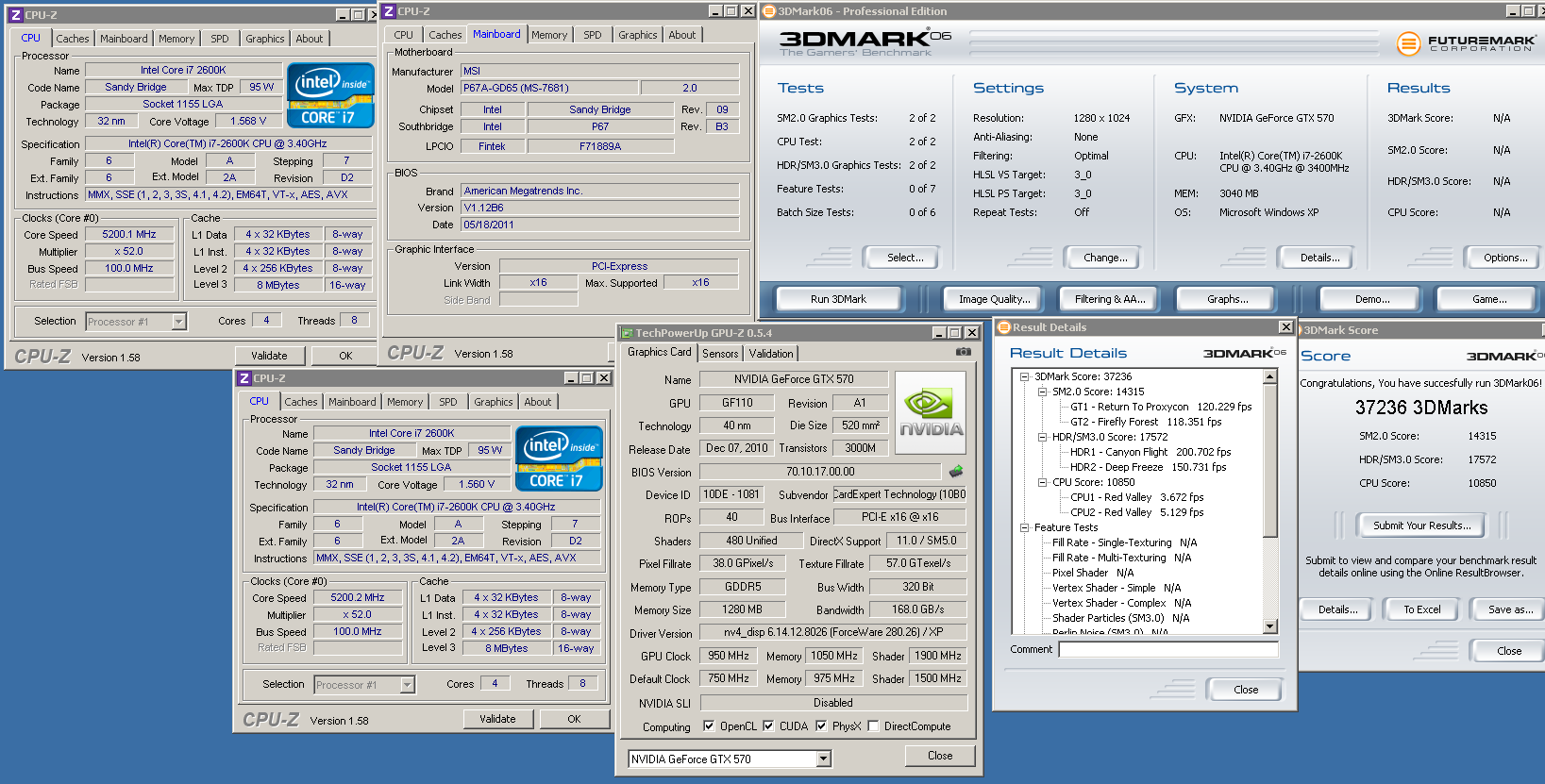Collapse the 3DMark Score: 37236 tree node
This screenshot has width=1545, height=784.
(1024, 376)
